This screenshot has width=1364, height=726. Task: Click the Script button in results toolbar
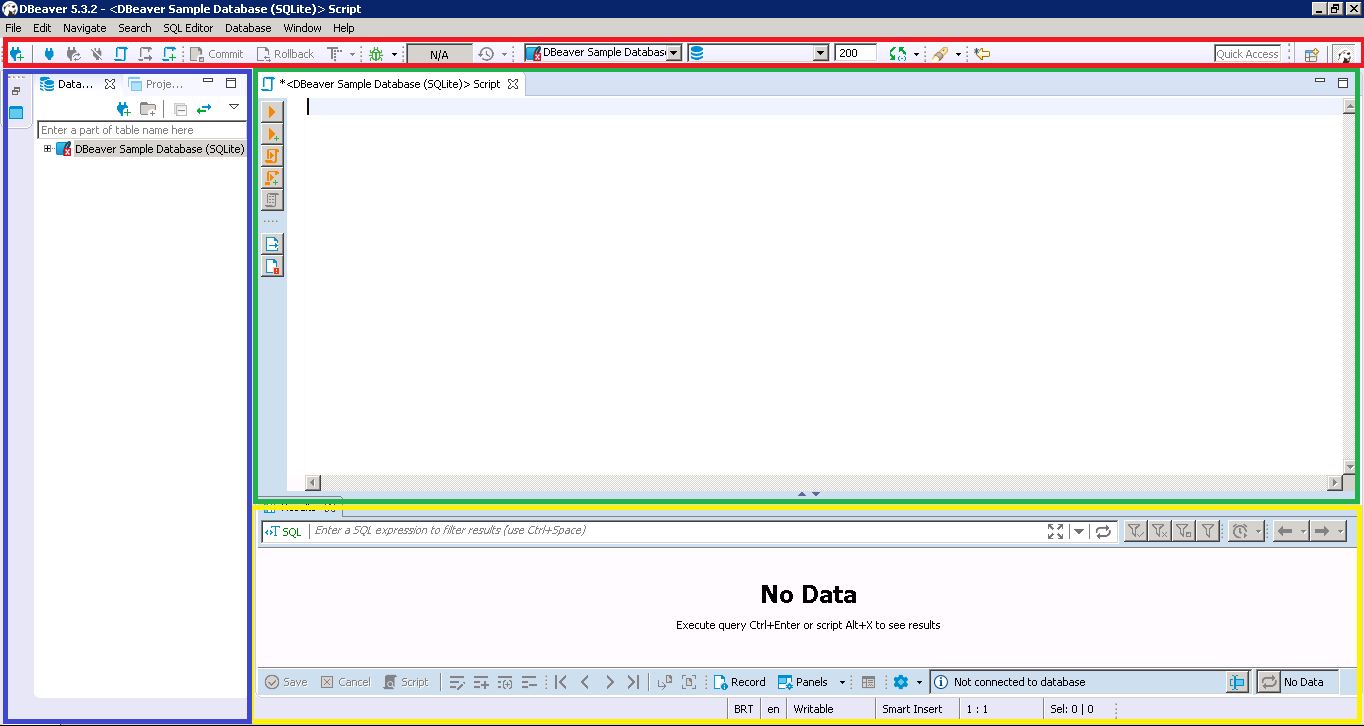407,682
